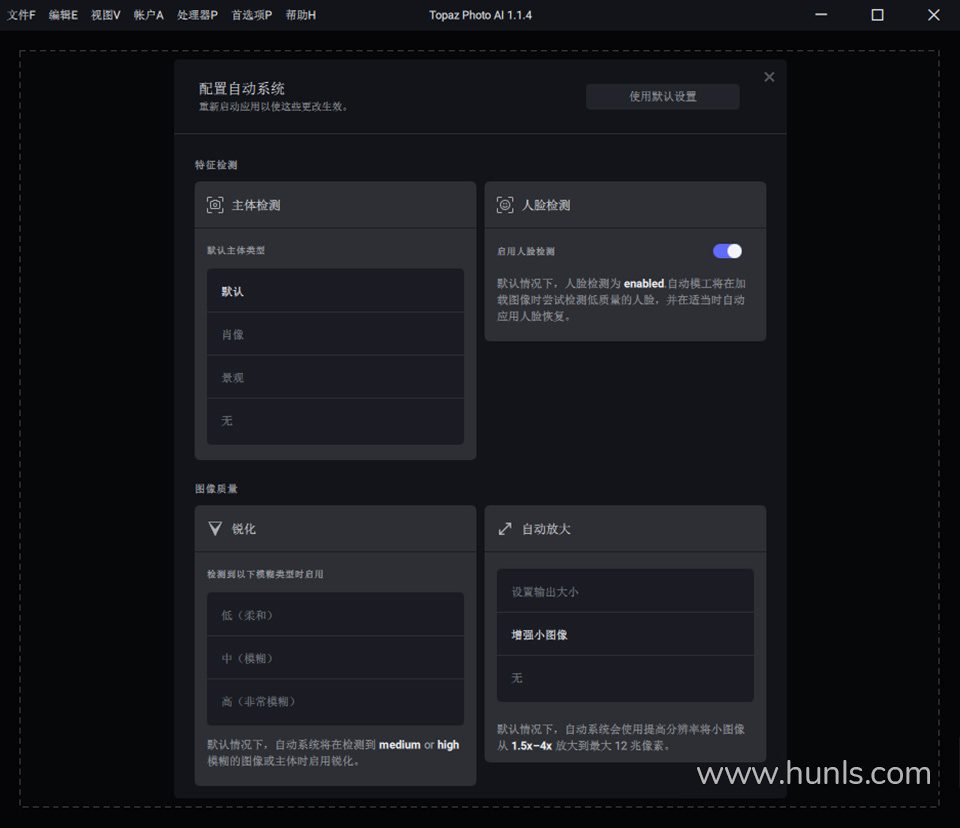Screen dimensions: 960x828
Task: Click the 锐化 sharpen triangle icon
Action: (x=215, y=529)
